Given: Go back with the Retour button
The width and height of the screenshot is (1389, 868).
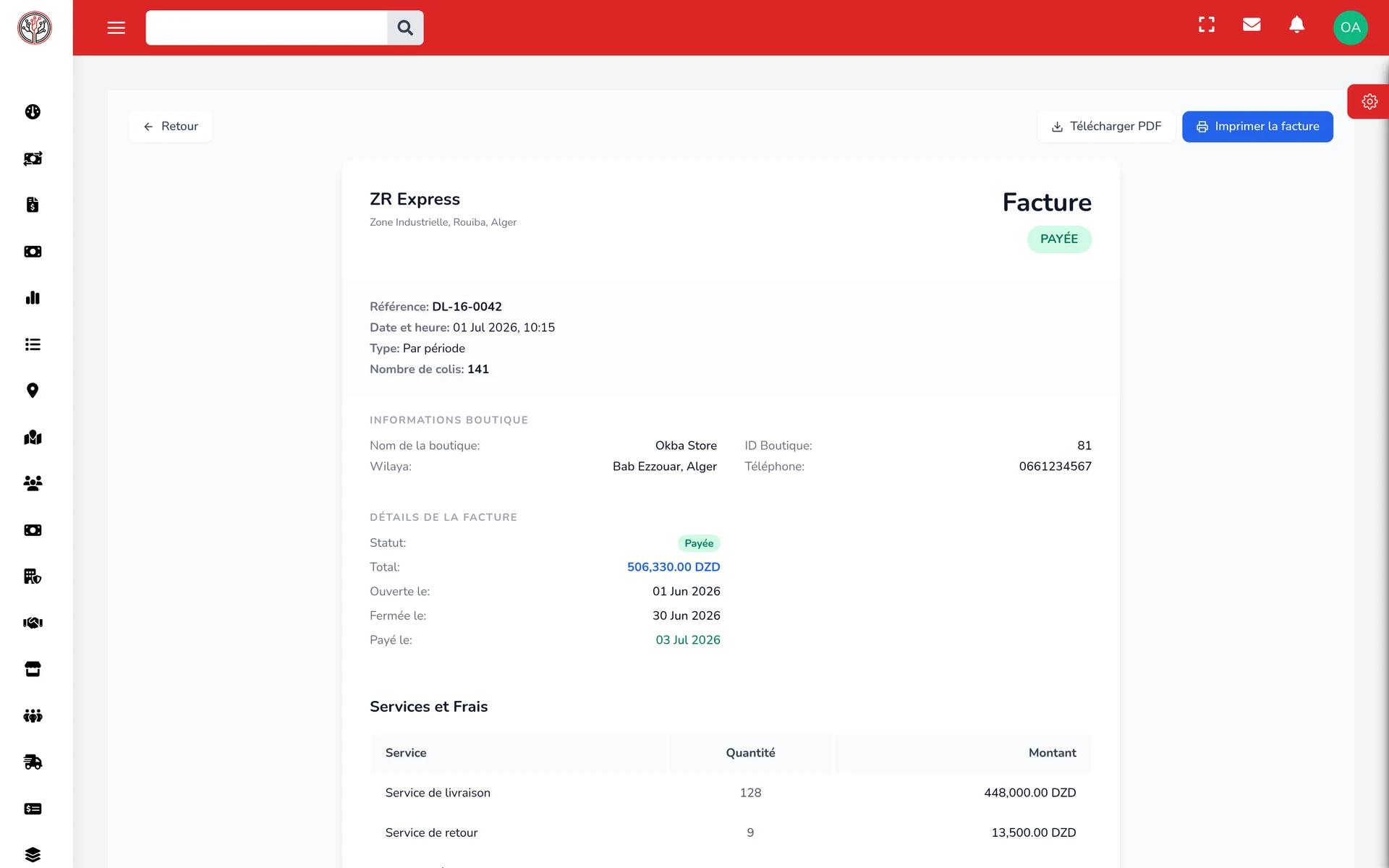Looking at the screenshot, I should tap(171, 127).
